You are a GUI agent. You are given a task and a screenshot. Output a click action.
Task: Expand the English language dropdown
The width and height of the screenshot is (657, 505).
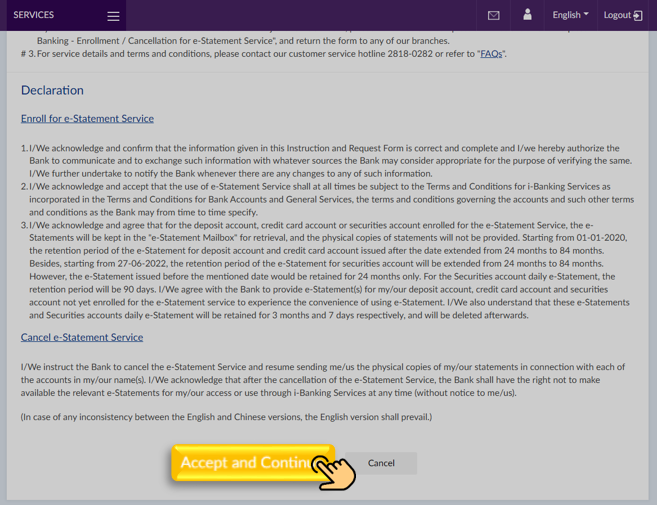coord(570,15)
